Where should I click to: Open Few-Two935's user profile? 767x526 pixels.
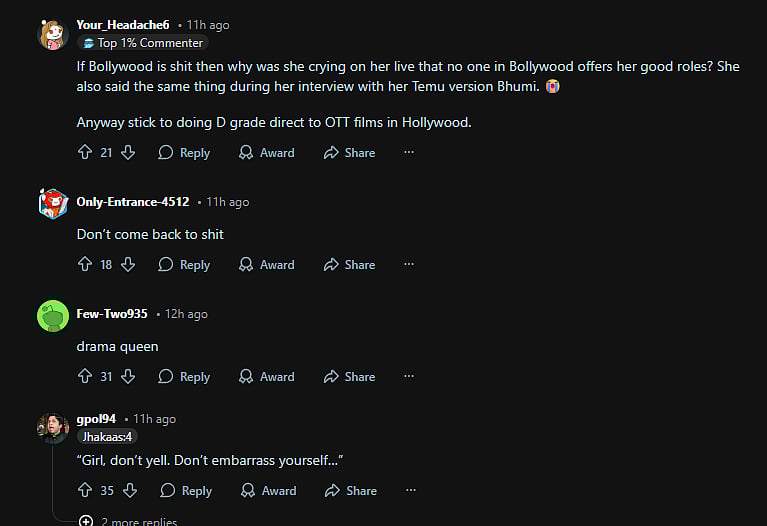pyautogui.click(x=112, y=314)
